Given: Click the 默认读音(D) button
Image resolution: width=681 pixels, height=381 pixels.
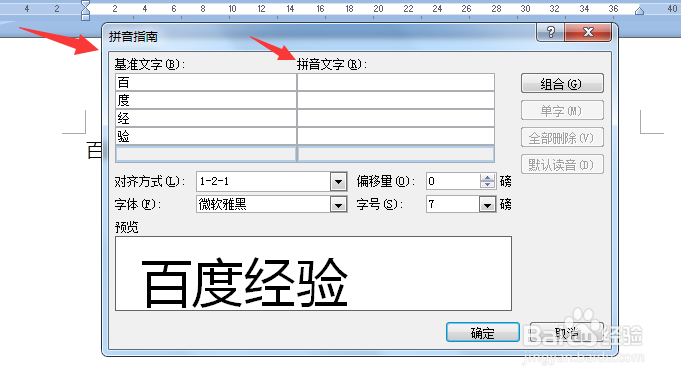Looking at the screenshot, I should (x=562, y=165).
